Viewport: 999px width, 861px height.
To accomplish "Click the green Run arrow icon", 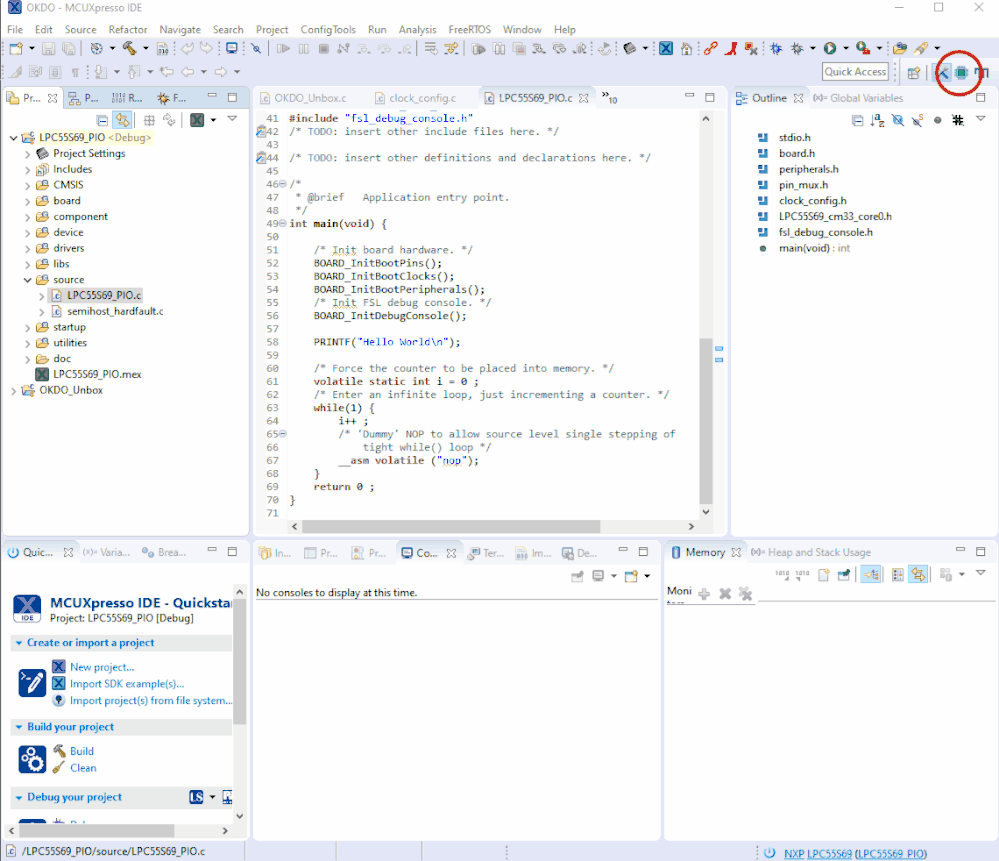I will [x=830, y=48].
